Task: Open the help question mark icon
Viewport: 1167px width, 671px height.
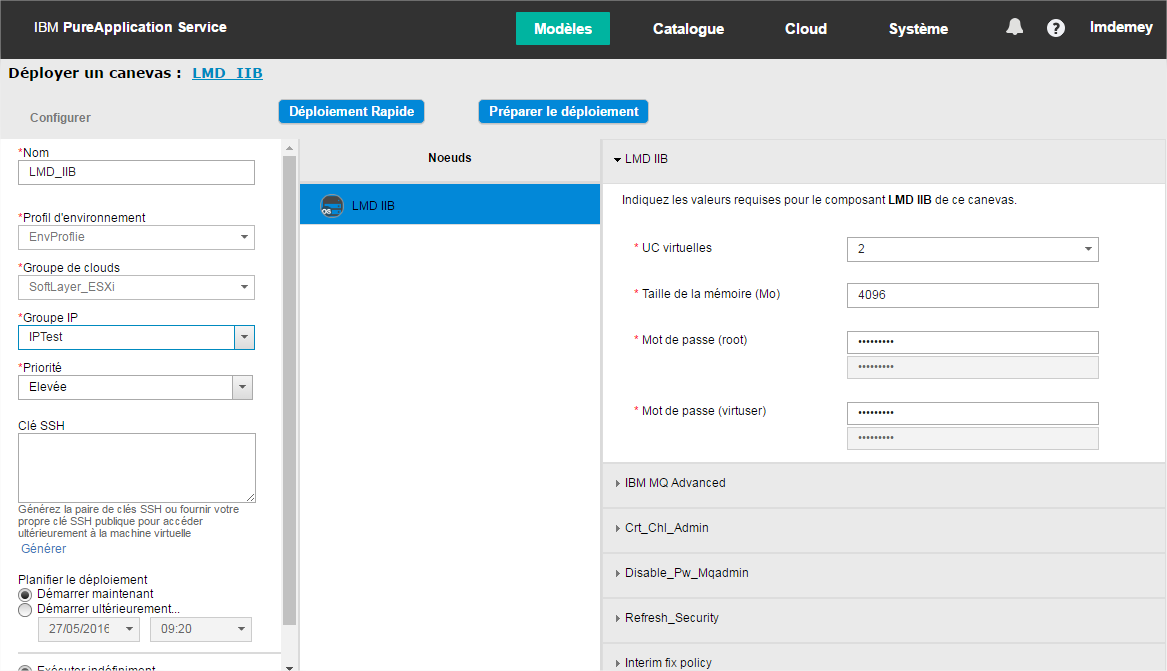Action: [x=1055, y=28]
